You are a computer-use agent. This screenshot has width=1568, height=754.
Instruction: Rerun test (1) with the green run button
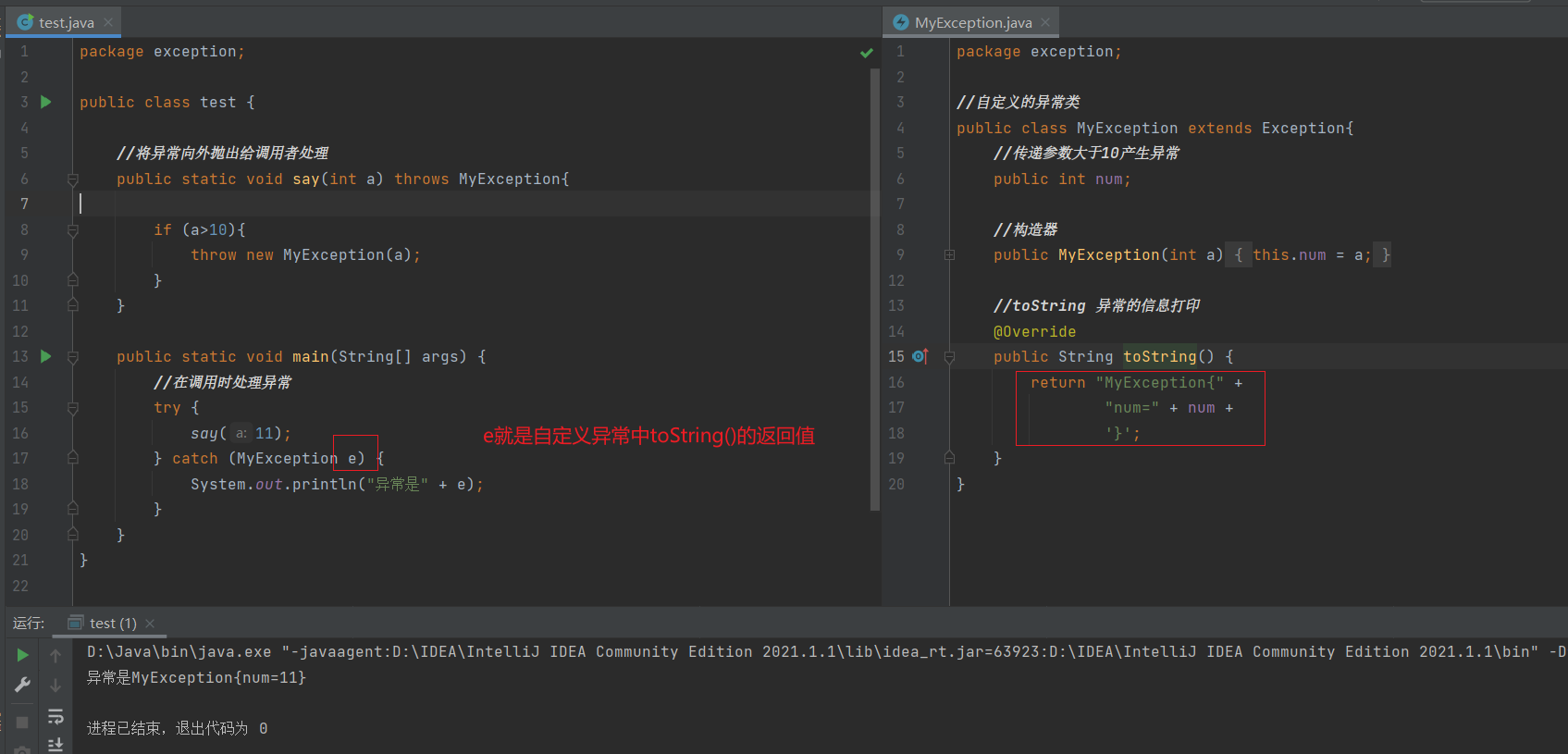tap(23, 655)
